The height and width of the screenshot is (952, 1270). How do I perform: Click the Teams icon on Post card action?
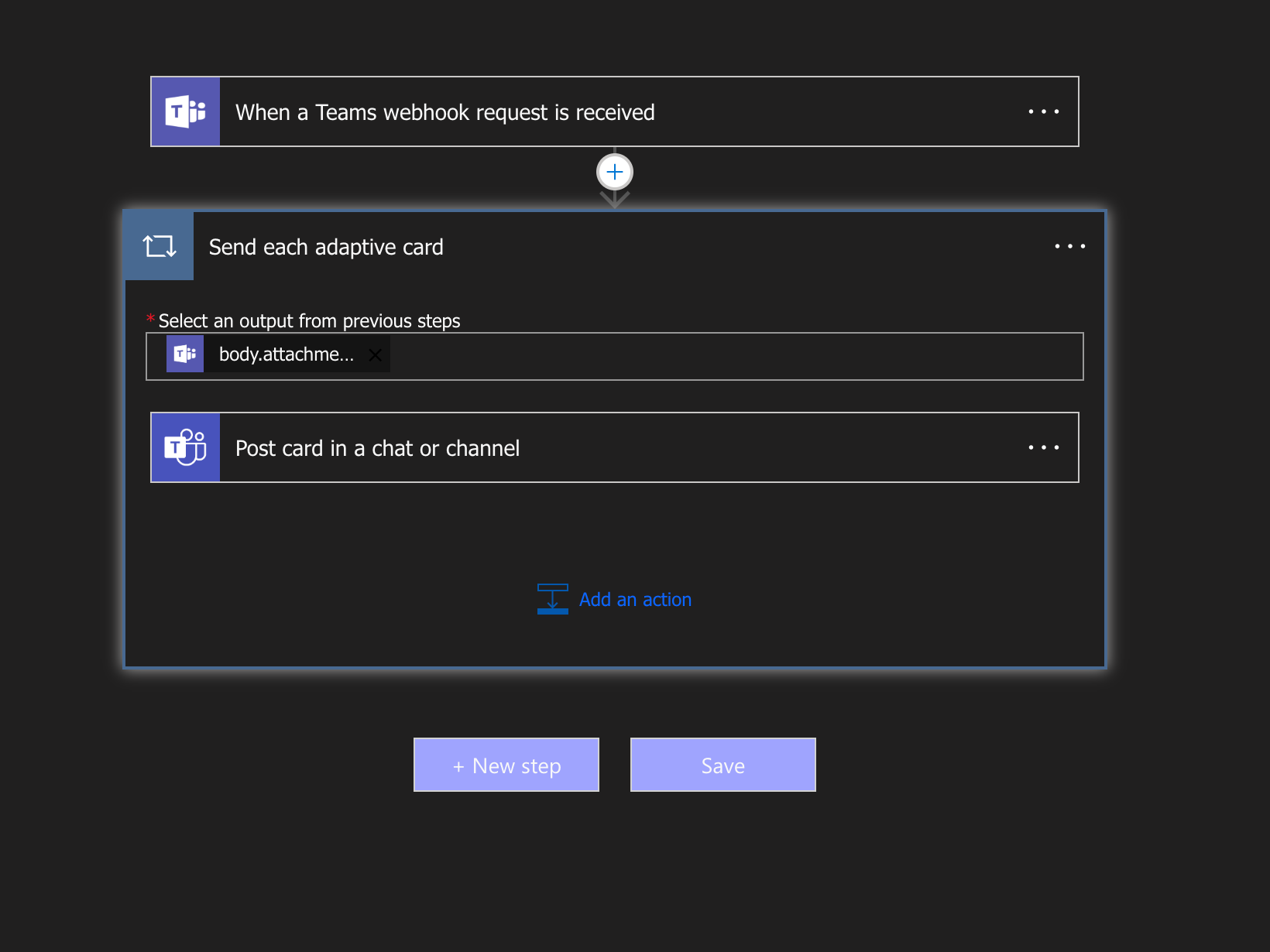pyautogui.click(x=186, y=448)
